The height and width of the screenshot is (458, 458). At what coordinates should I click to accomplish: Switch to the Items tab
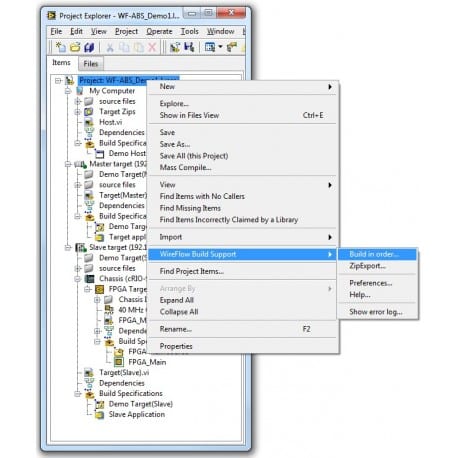(x=61, y=63)
